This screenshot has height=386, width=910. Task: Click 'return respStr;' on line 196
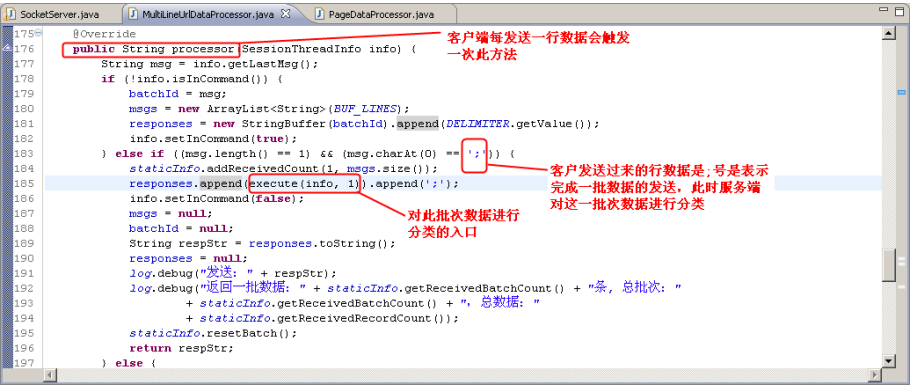click(181, 348)
